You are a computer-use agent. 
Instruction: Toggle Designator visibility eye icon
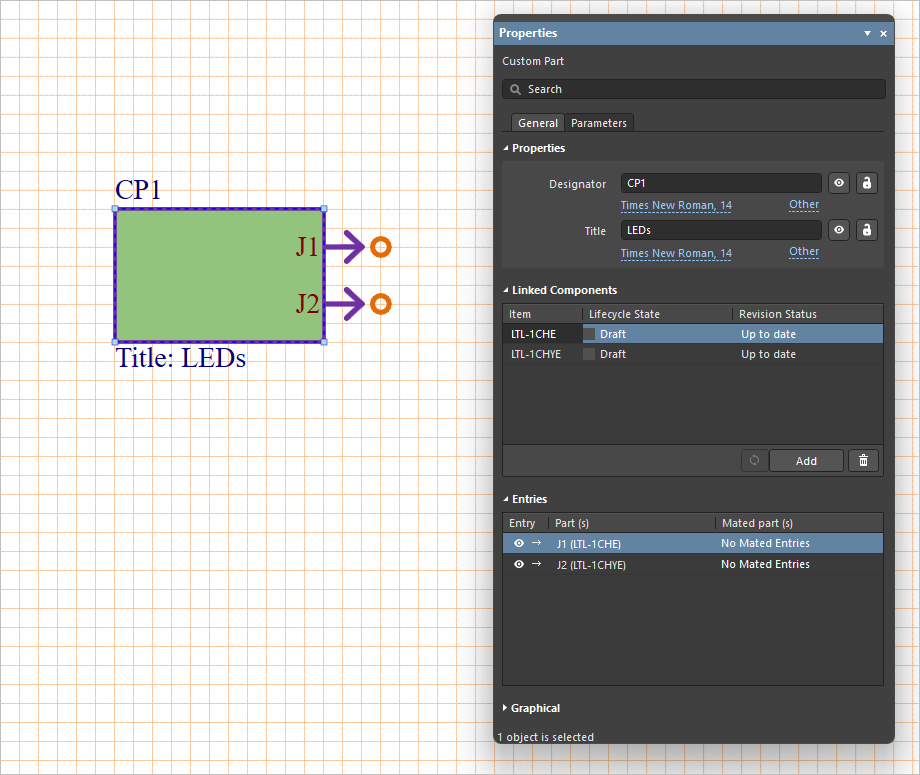[x=839, y=183]
